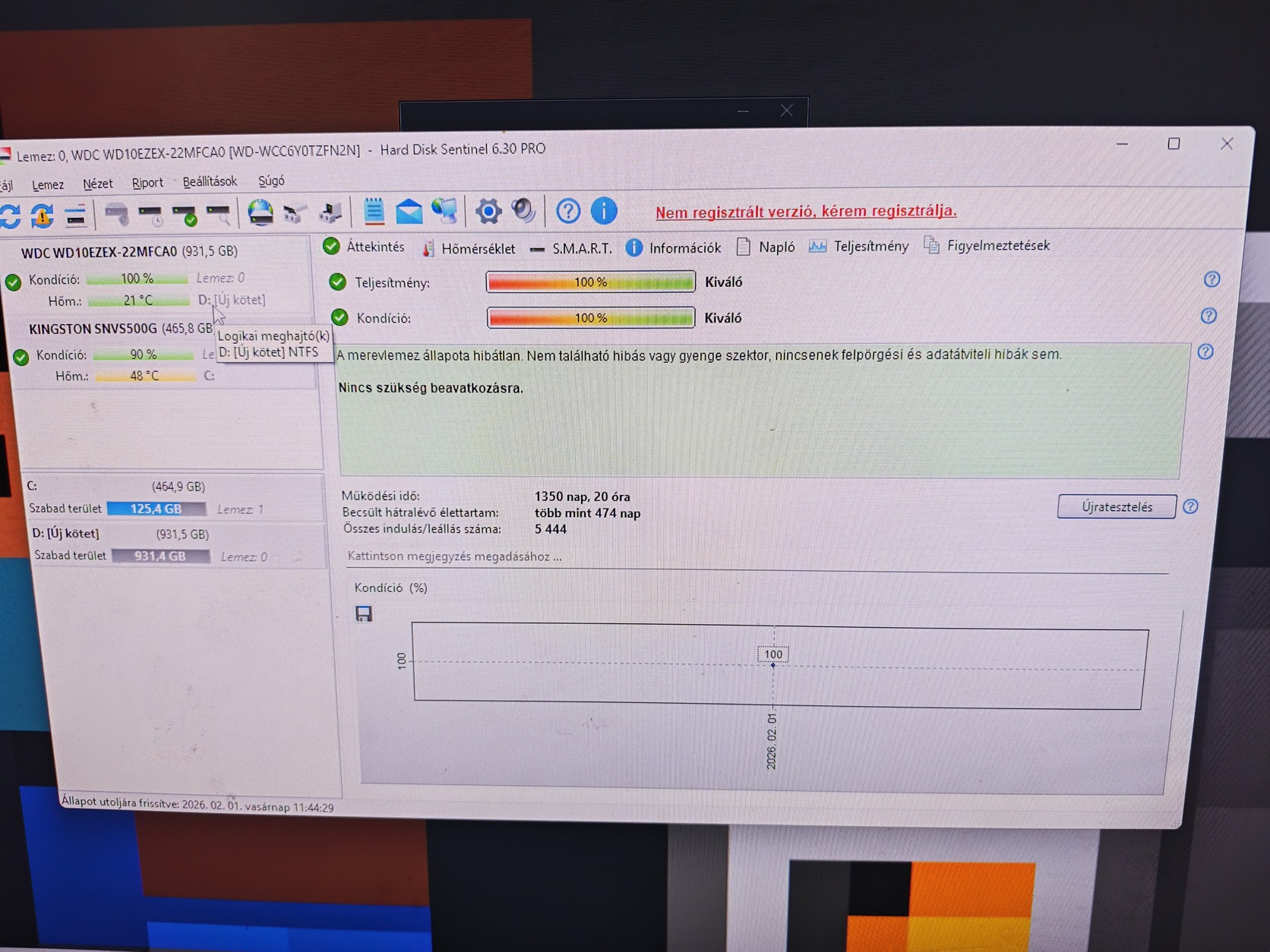Image resolution: width=1270 pixels, height=952 pixels.
Task: Click the disk-with-magnifier toolbar icon
Action: pos(219,215)
